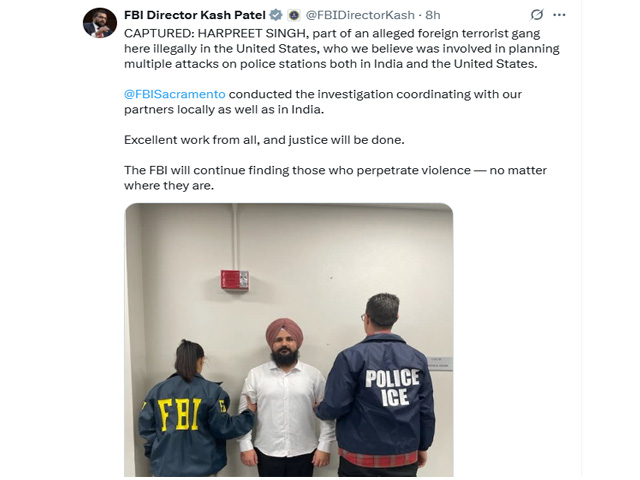Viewport: 640px width, 480px height.
Task: Open the FBI Director Kash Patel display name
Action: [x=195, y=15]
